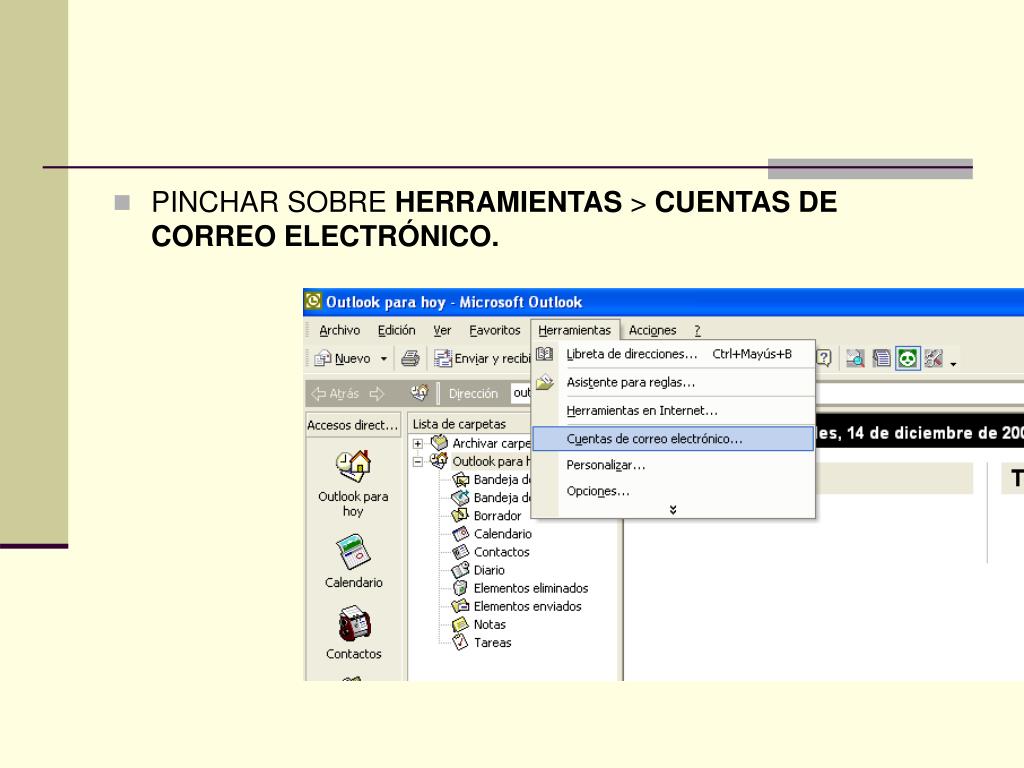1024x768 pixels.
Task: Click the help question mark icon
Action: pyautogui.click(x=824, y=358)
